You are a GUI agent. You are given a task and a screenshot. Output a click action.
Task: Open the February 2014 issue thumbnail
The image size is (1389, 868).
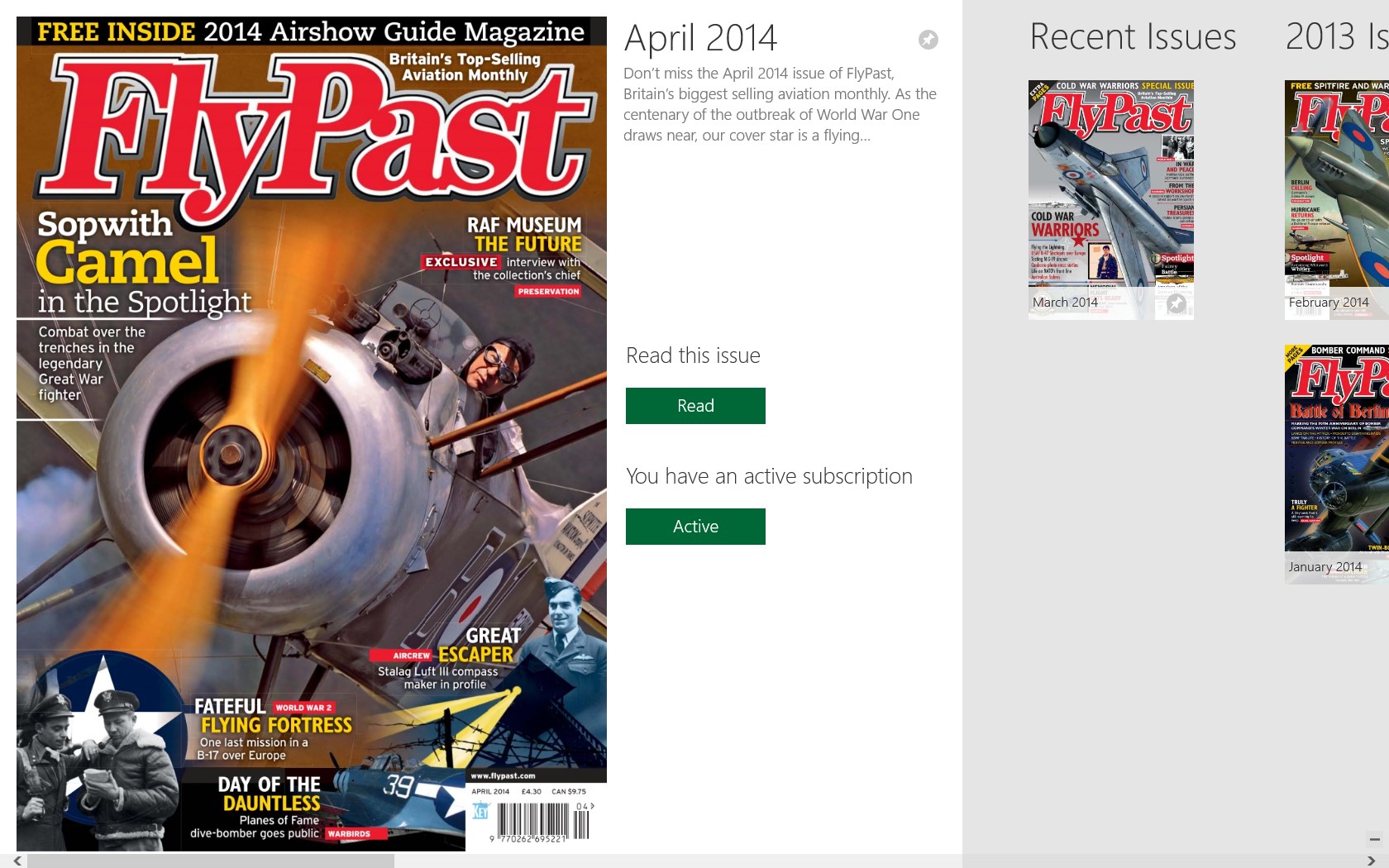[1337, 200]
